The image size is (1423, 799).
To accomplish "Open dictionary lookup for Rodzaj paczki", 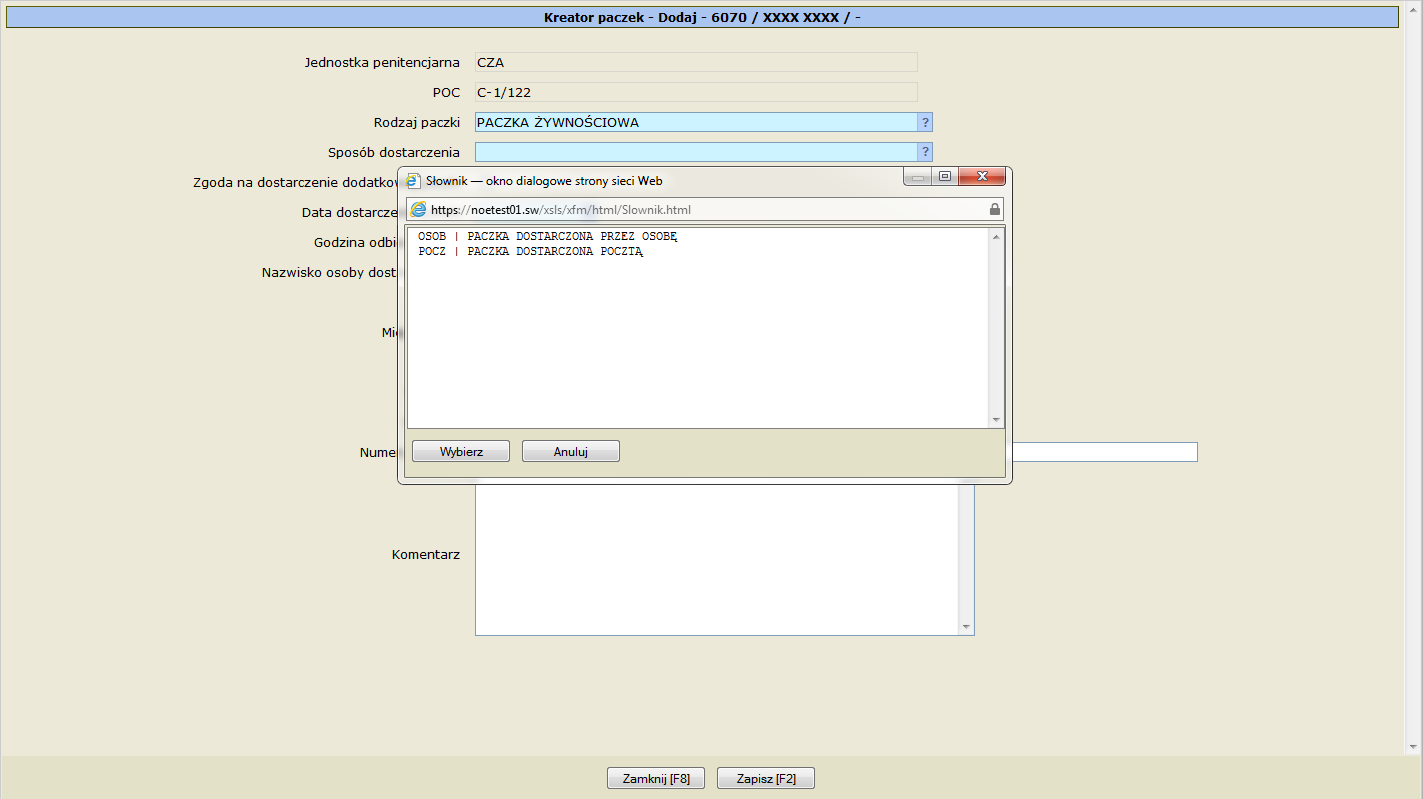I will (925, 122).
